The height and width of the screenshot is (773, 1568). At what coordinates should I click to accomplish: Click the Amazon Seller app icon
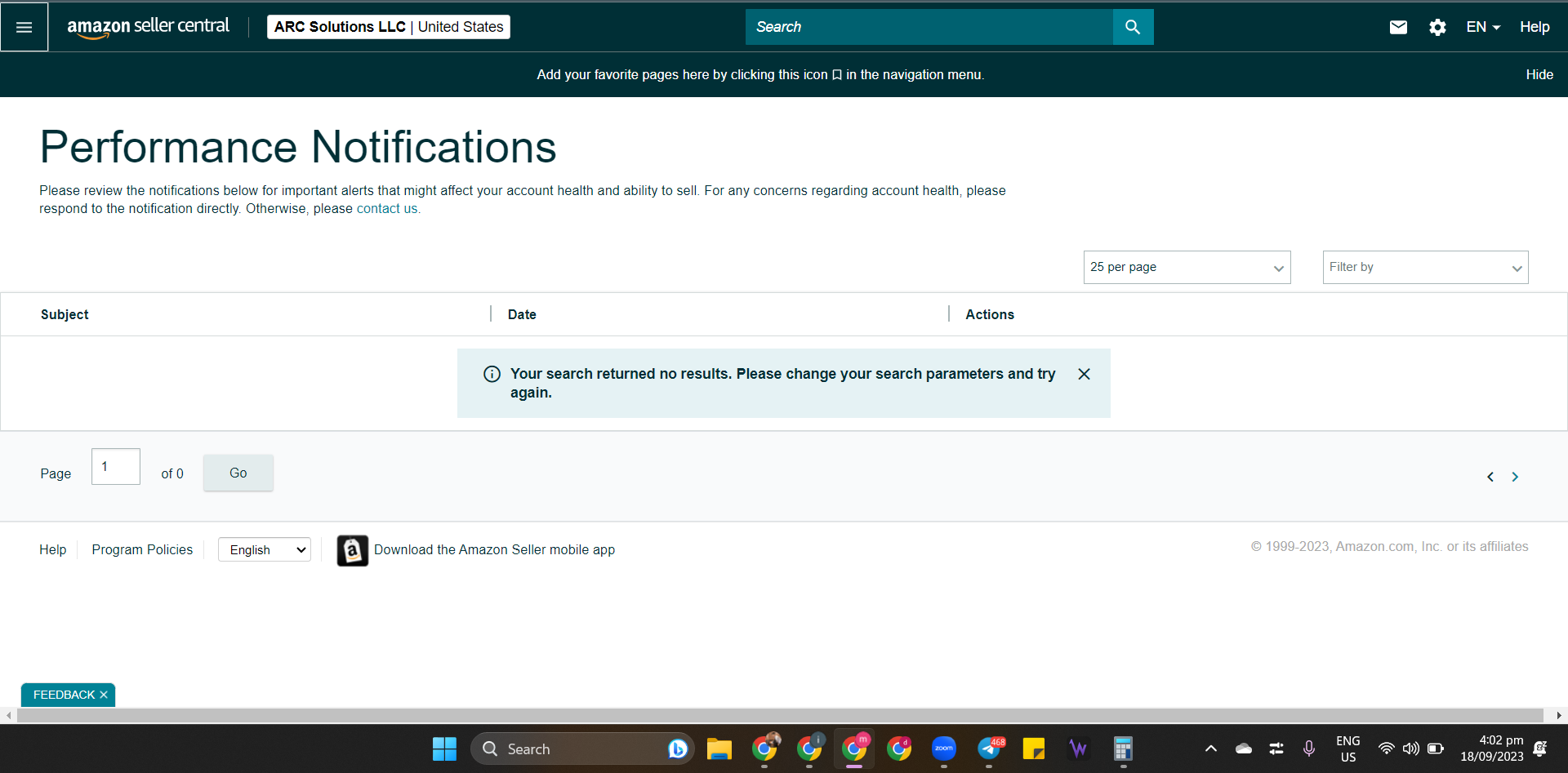pyautogui.click(x=353, y=551)
